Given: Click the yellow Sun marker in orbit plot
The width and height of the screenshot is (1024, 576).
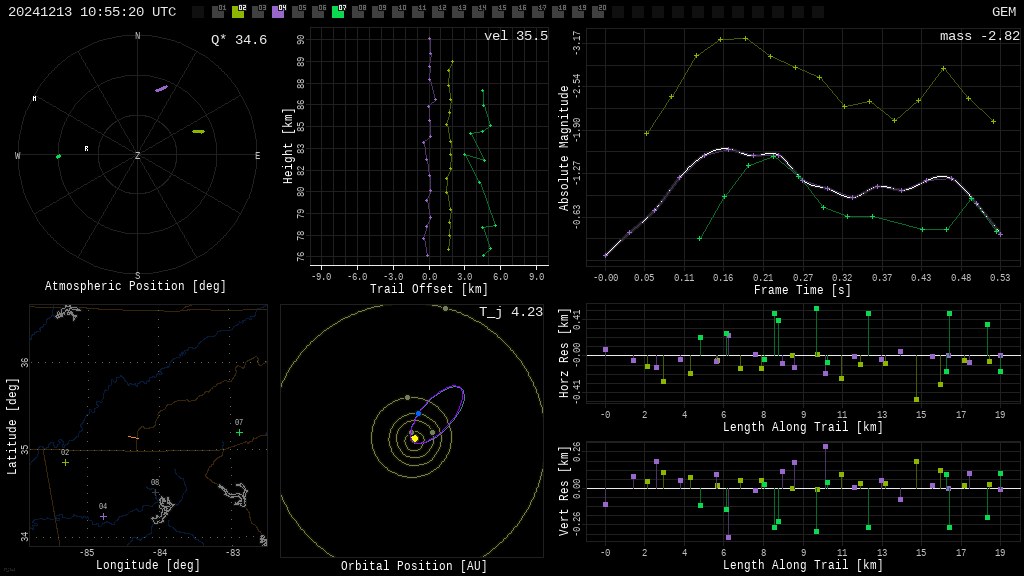Looking at the screenshot, I should click(415, 438).
